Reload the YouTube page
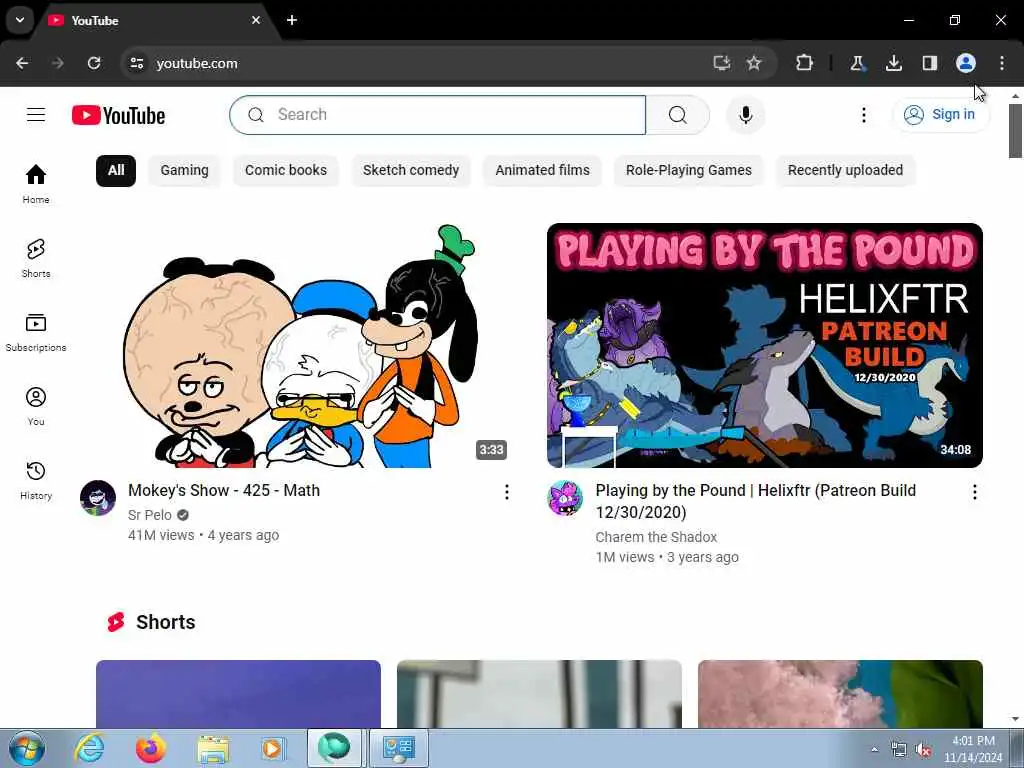 coord(94,63)
